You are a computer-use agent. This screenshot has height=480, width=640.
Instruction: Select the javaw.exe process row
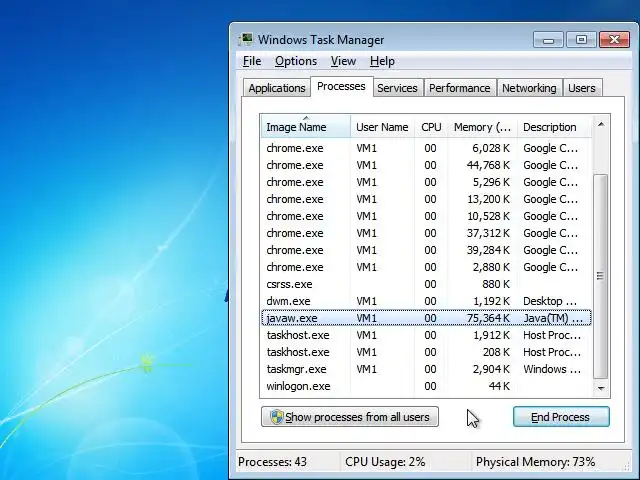click(426, 318)
